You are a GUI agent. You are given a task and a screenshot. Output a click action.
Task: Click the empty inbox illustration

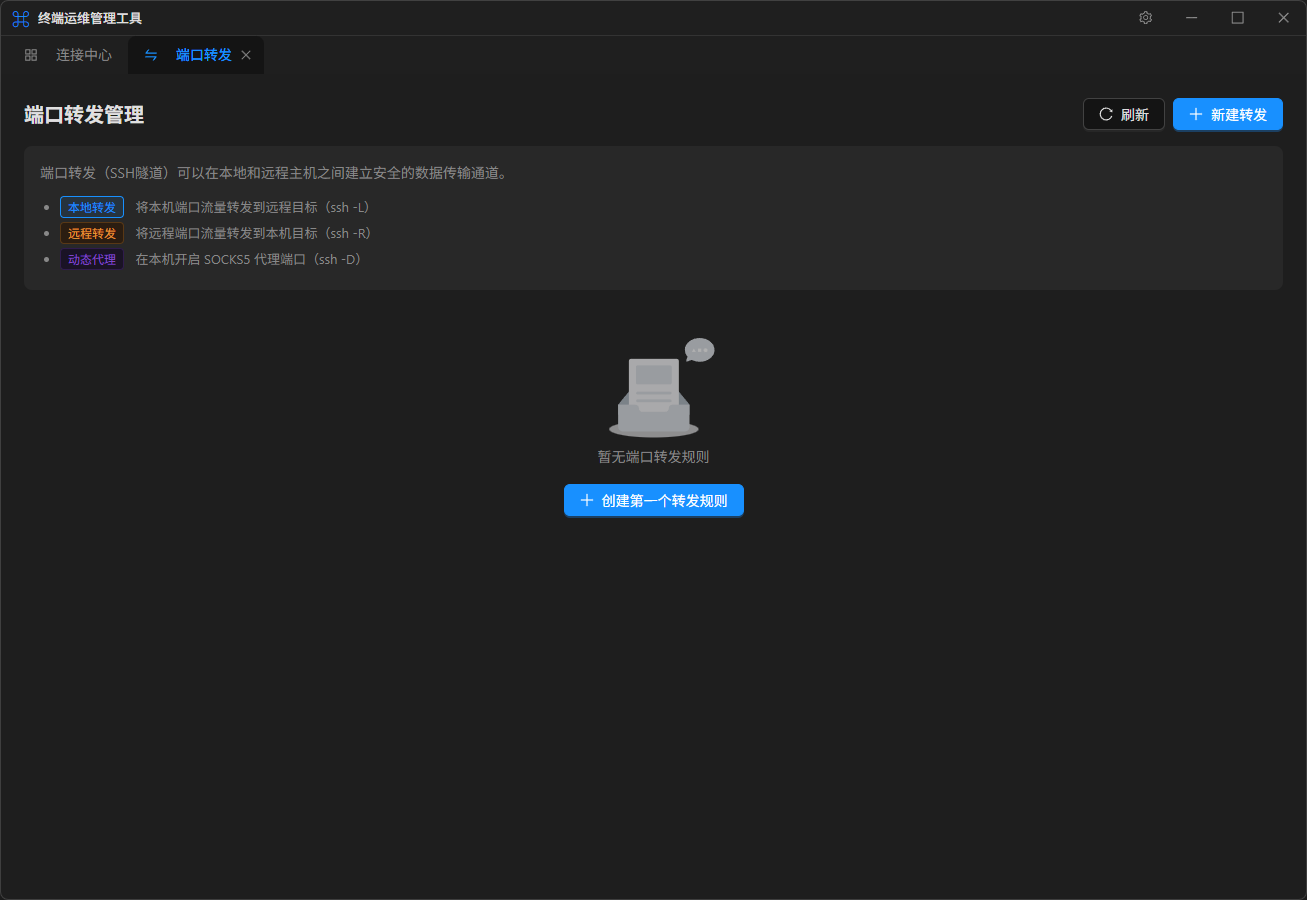coord(654,392)
